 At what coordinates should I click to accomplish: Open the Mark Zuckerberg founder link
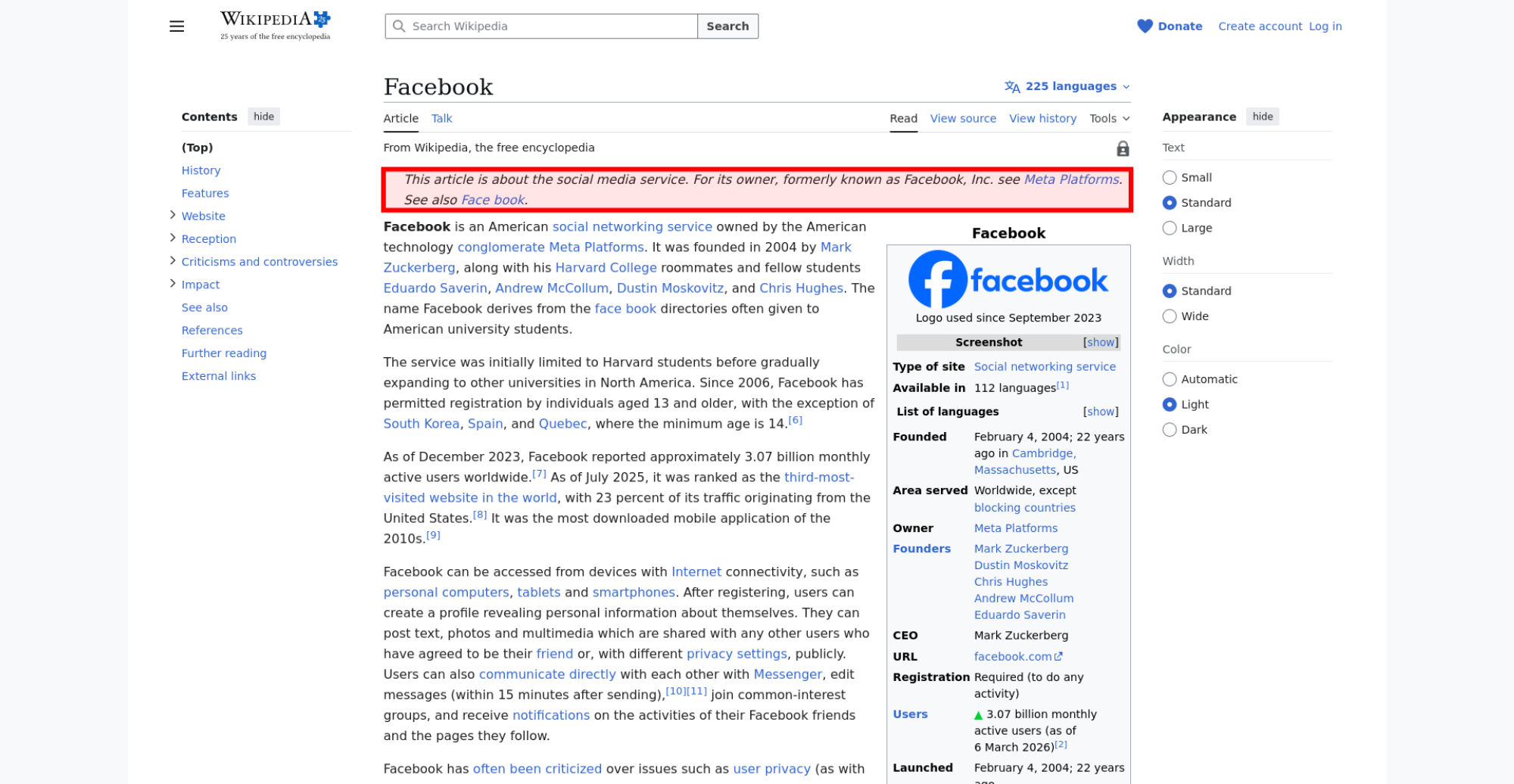point(1020,549)
